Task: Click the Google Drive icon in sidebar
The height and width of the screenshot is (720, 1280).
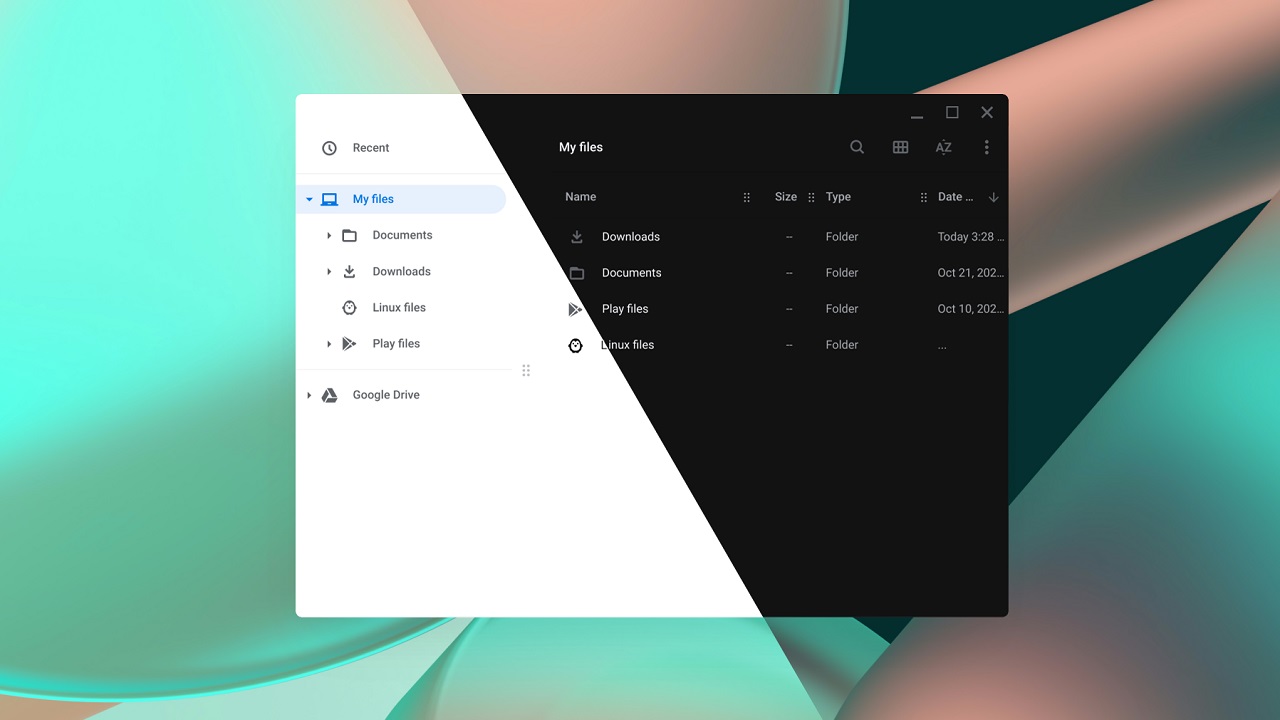Action: point(329,395)
